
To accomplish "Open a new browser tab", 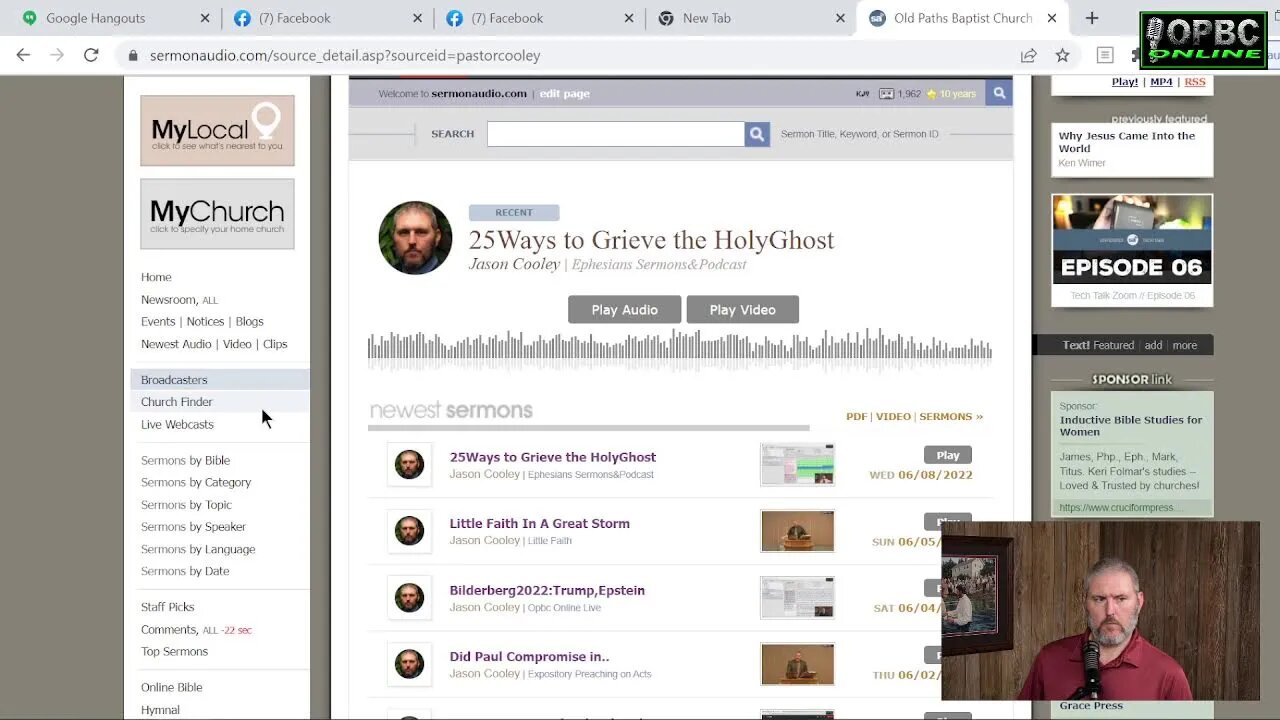I will click(x=1092, y=18).
